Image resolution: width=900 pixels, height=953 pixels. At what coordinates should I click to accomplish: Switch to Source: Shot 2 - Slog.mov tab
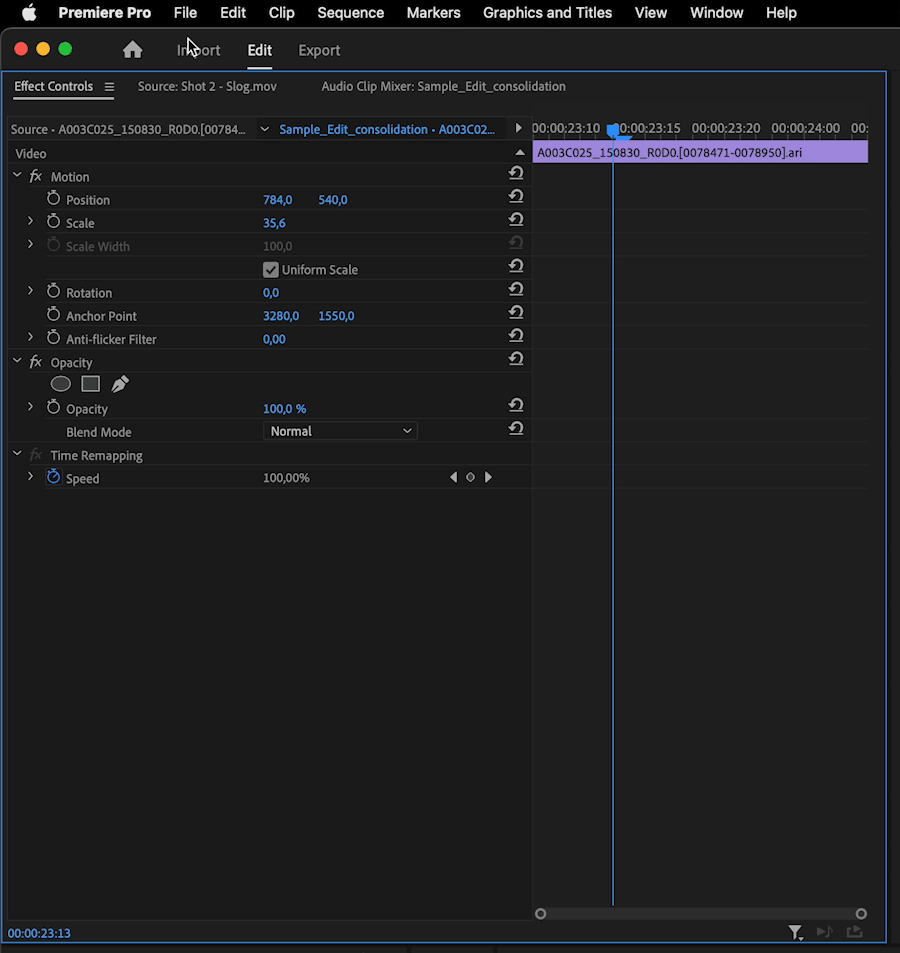pos(207,86)
